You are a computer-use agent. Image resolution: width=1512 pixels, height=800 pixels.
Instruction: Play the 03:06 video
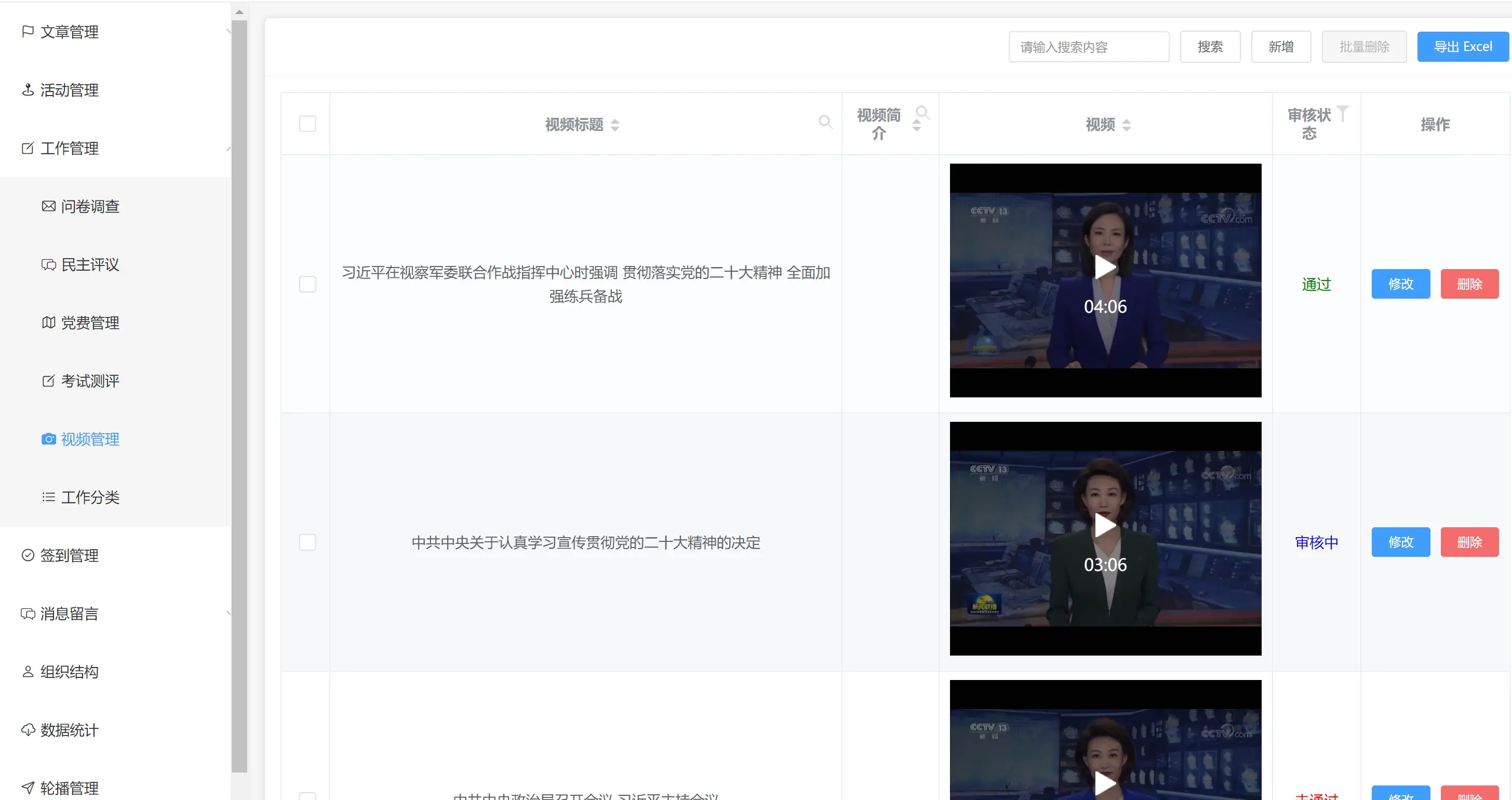(x=1105, y=525)
